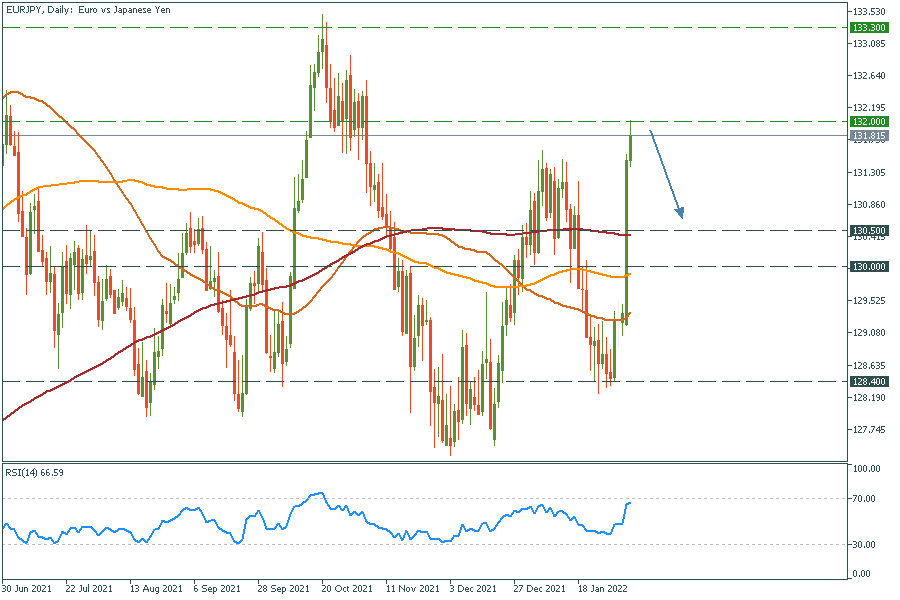Click the green 133.300 price level tag
The height and width of the screenshot is (600, 900).
tap(868, 27)
